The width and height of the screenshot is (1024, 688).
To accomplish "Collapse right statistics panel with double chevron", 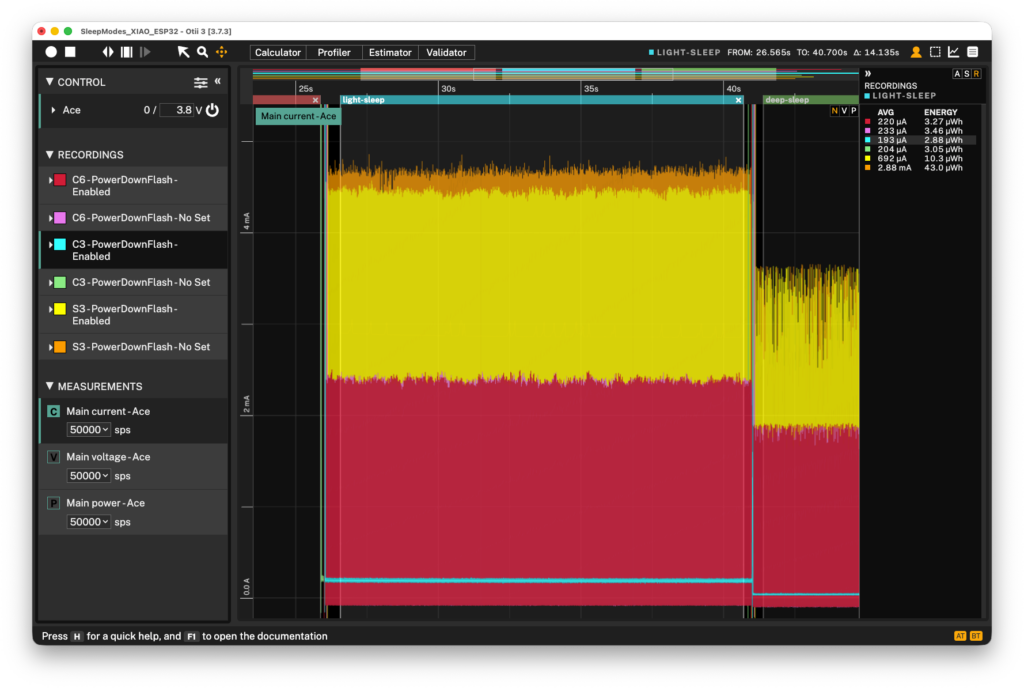I will 868,74.
